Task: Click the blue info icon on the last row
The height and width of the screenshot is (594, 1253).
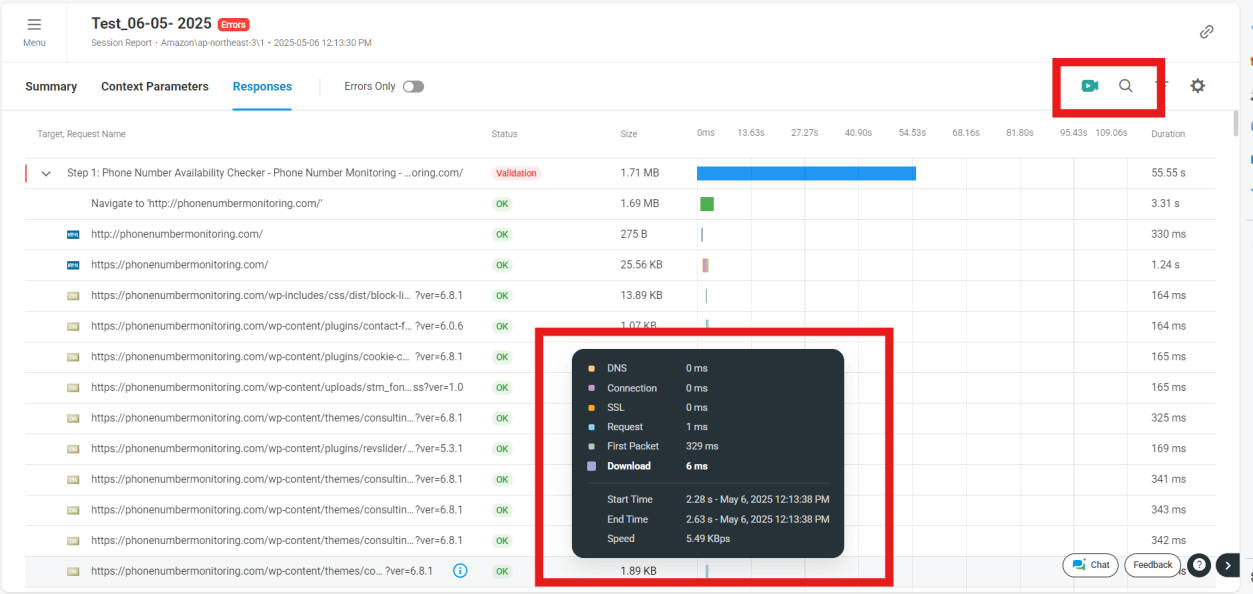Action: tap(460, 571)
